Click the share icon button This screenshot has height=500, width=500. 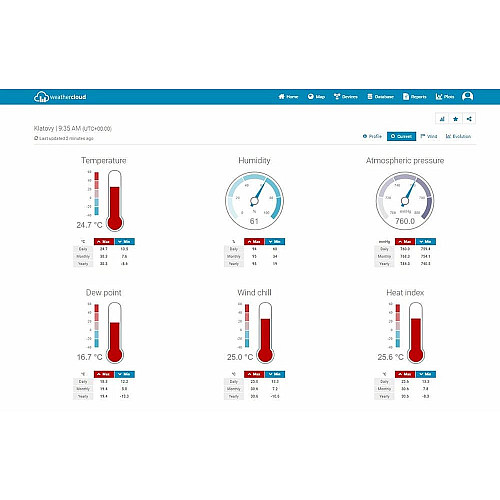point(469,119)
